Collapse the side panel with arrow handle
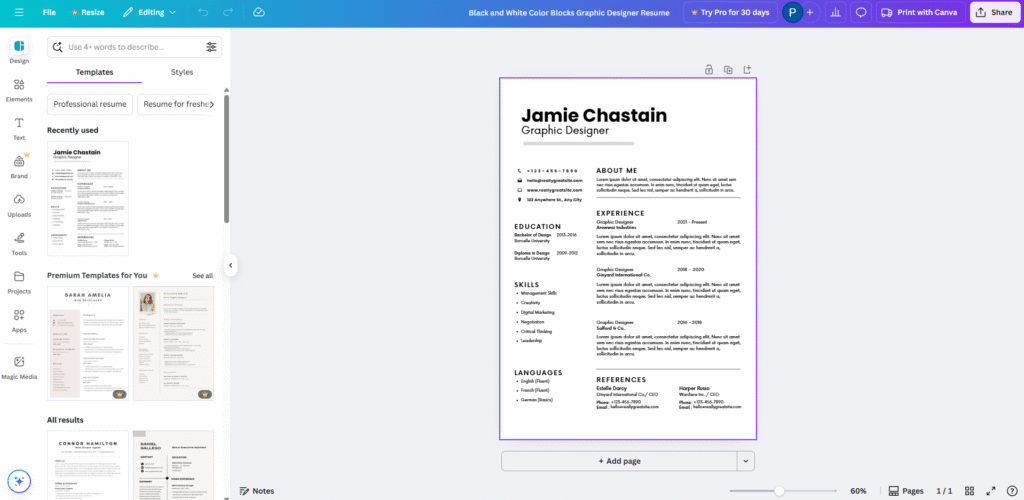Screen dimensions: 1024x500 pos(230,265)
